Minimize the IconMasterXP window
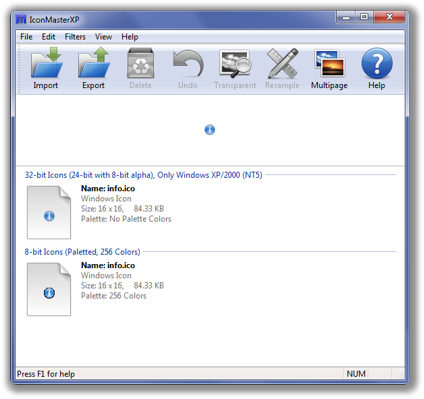The width and height of the screenshot is (424, 399). (346, 17)
